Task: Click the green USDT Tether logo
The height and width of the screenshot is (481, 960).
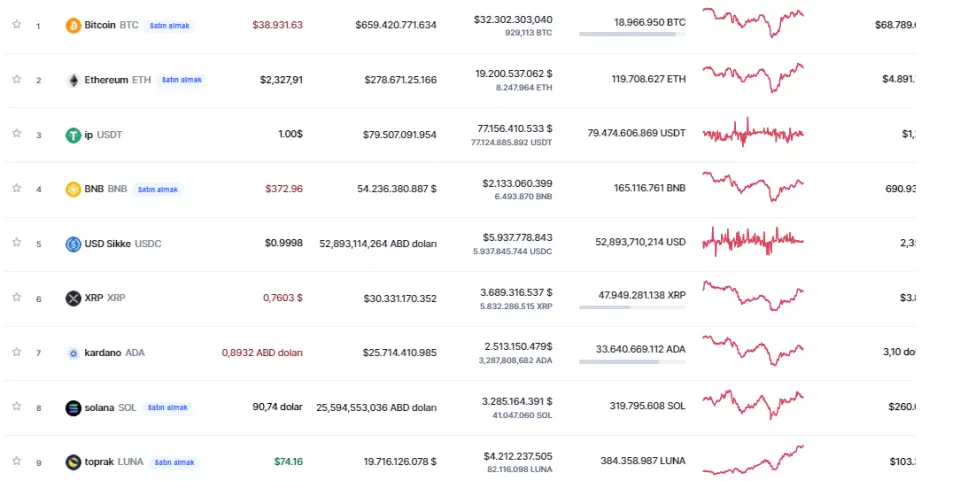Action: click(73, 135)
